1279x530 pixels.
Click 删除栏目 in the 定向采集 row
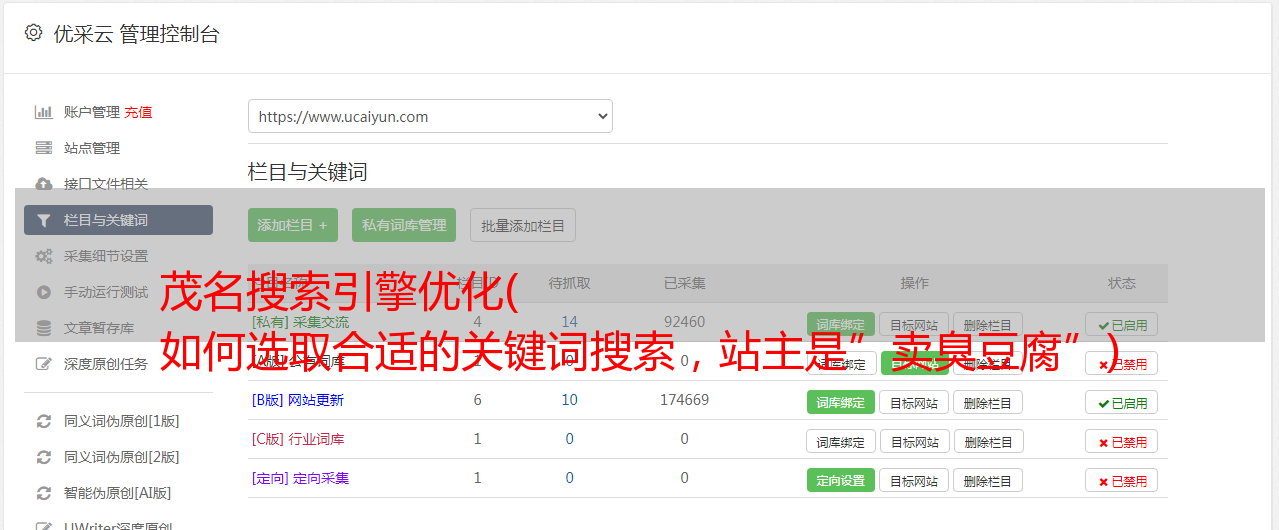[988, 480]
